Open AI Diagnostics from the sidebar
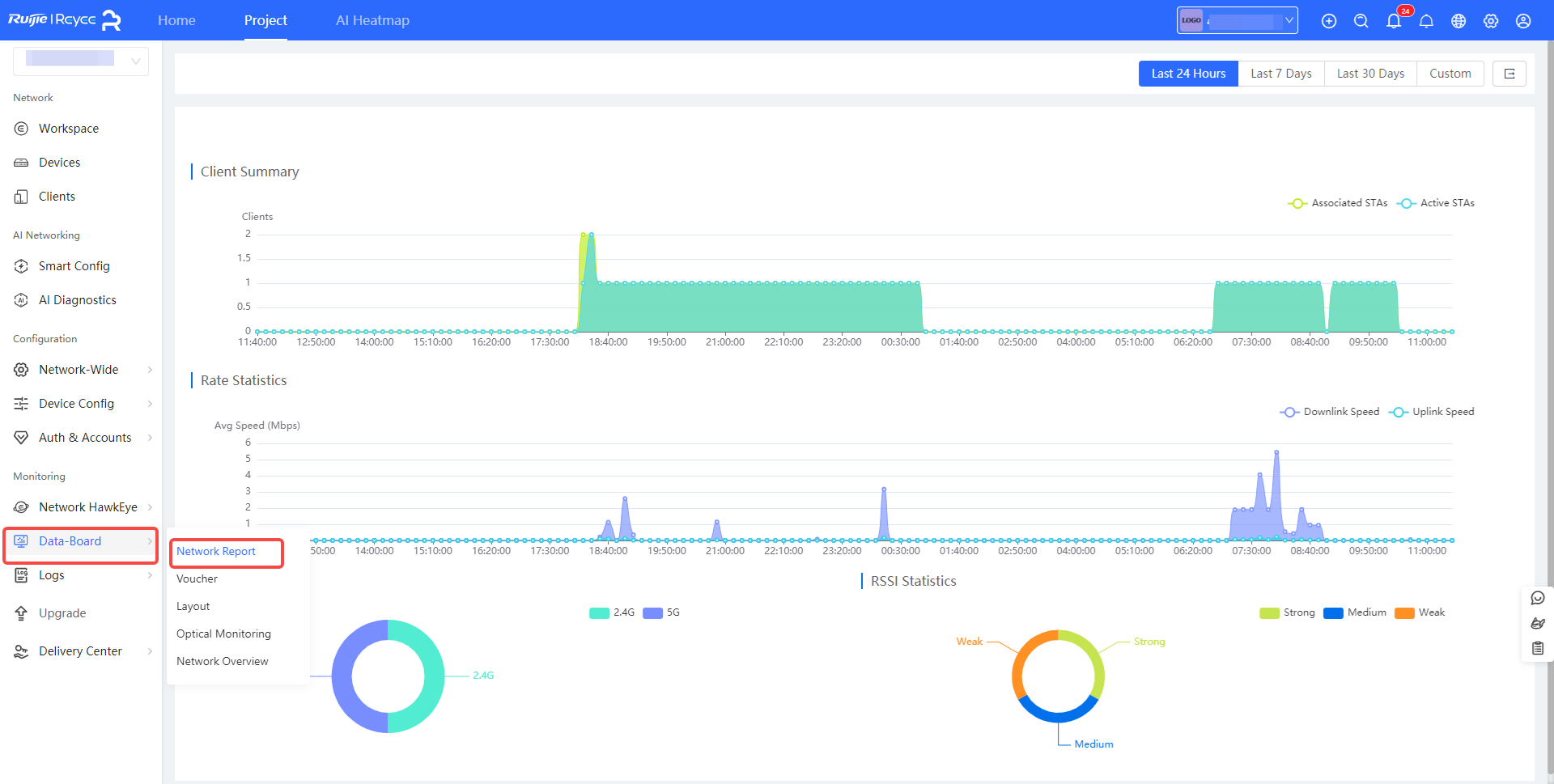This screenshot has width=1554, height=784. (77, 299)
